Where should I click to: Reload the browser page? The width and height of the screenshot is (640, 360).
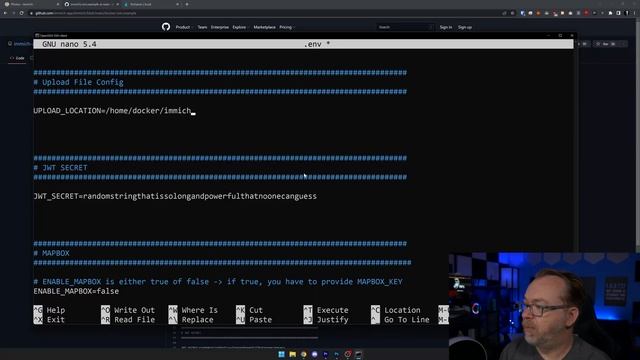(x=22, y=13)
